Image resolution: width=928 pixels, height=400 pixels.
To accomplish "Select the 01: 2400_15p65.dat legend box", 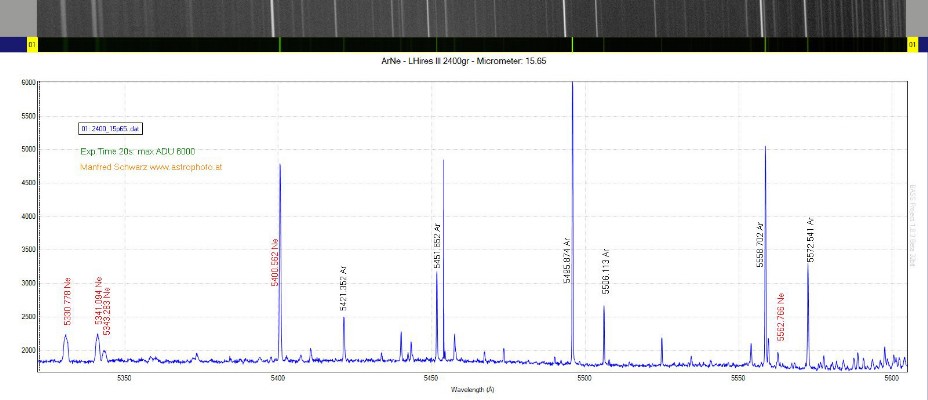I will tap(111, 128).
